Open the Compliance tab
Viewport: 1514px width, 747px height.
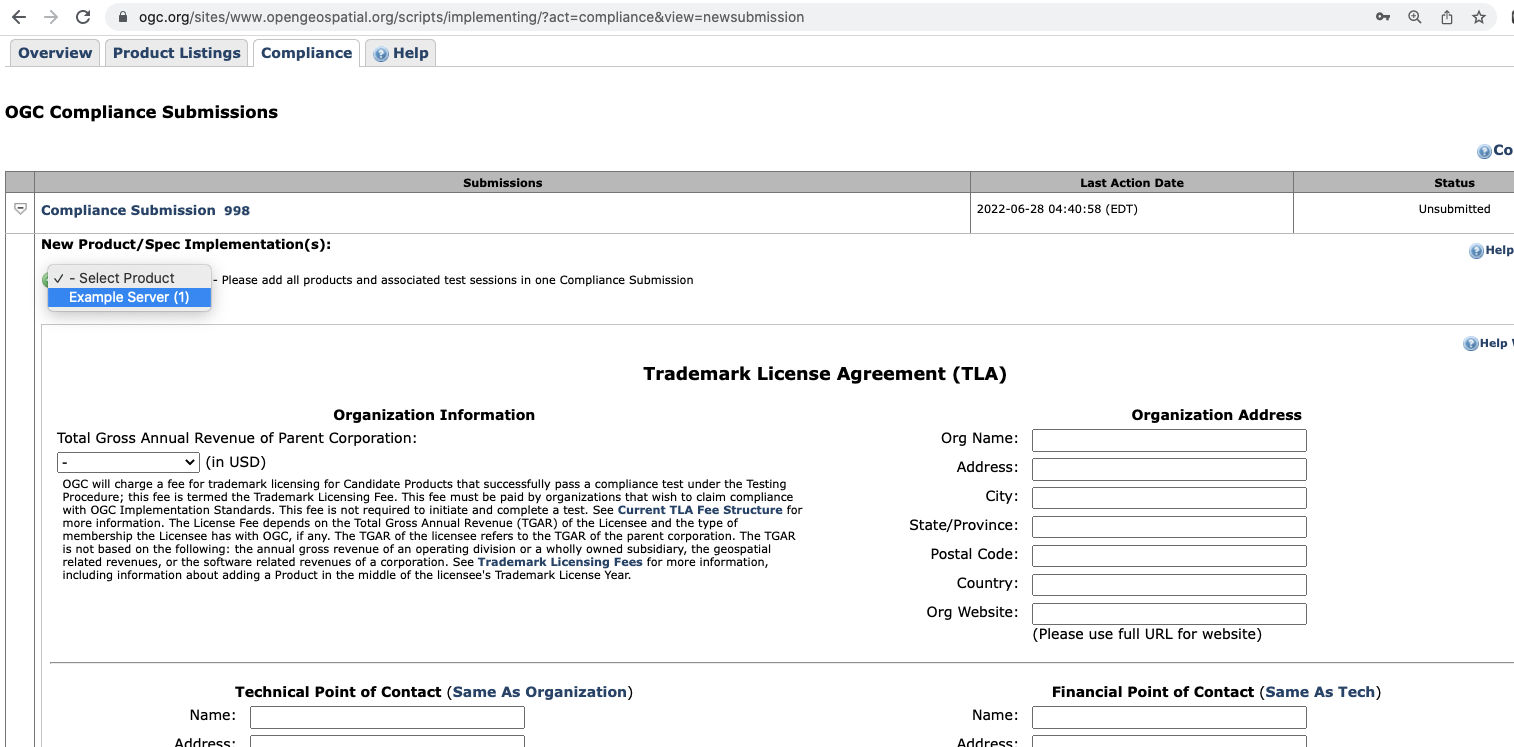(307, 53)
